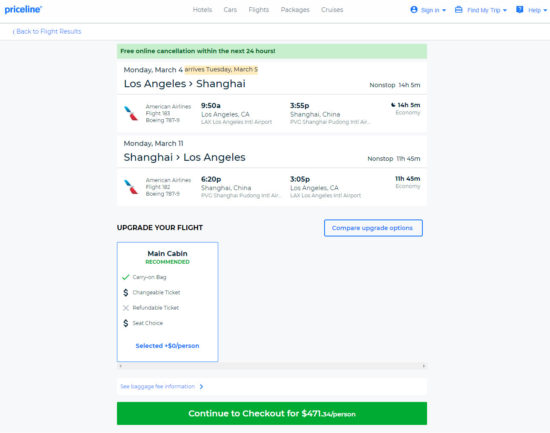
Task: Continue to Checkout for $471.34
Action: 272,413
